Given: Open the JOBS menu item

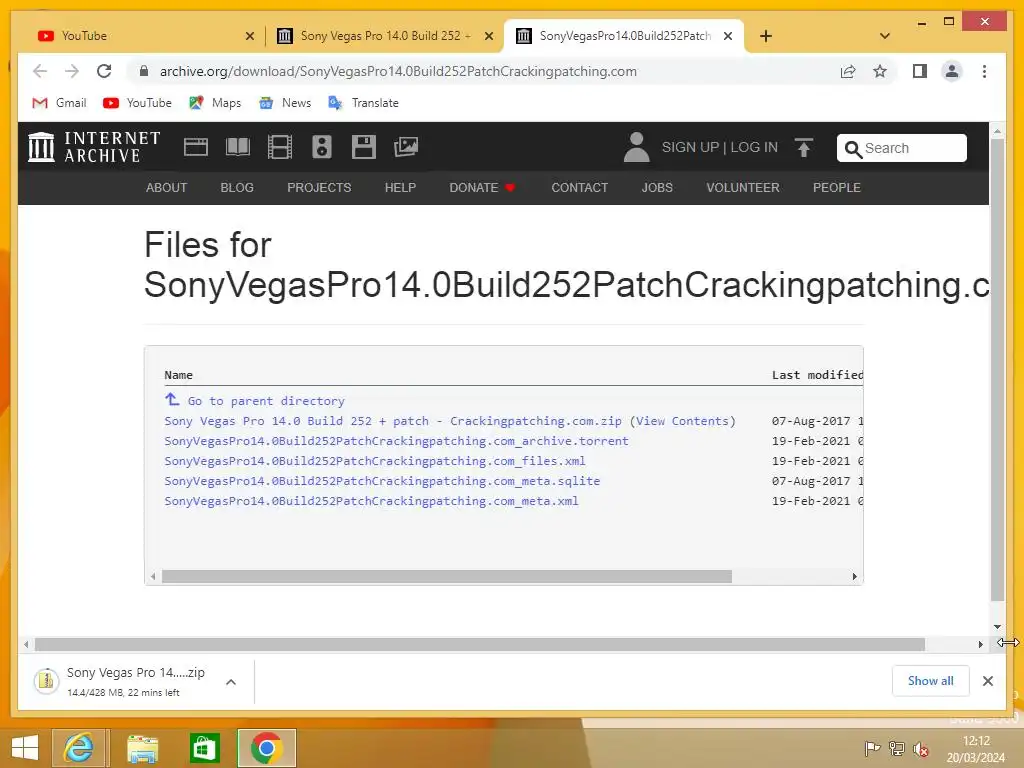Looking at the screenshot, I should (657, 187).
